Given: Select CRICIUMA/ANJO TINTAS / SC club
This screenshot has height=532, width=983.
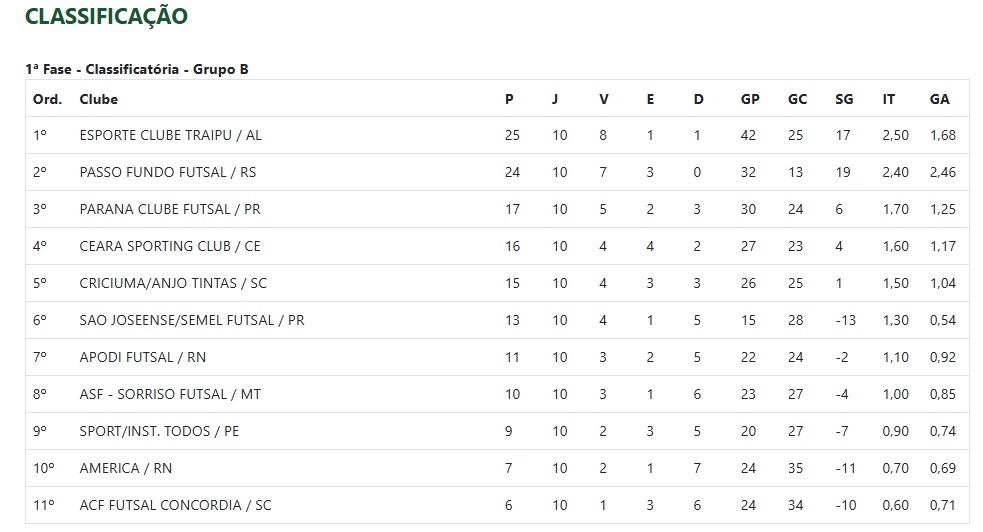Looking at the screenshot, I should point(173,283).
